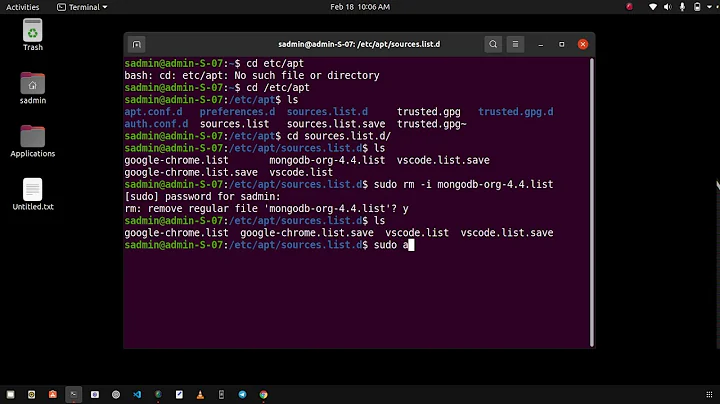Click the volume speaker icon
The width and height of the screenshot is (720, 404).
[668, 7]
